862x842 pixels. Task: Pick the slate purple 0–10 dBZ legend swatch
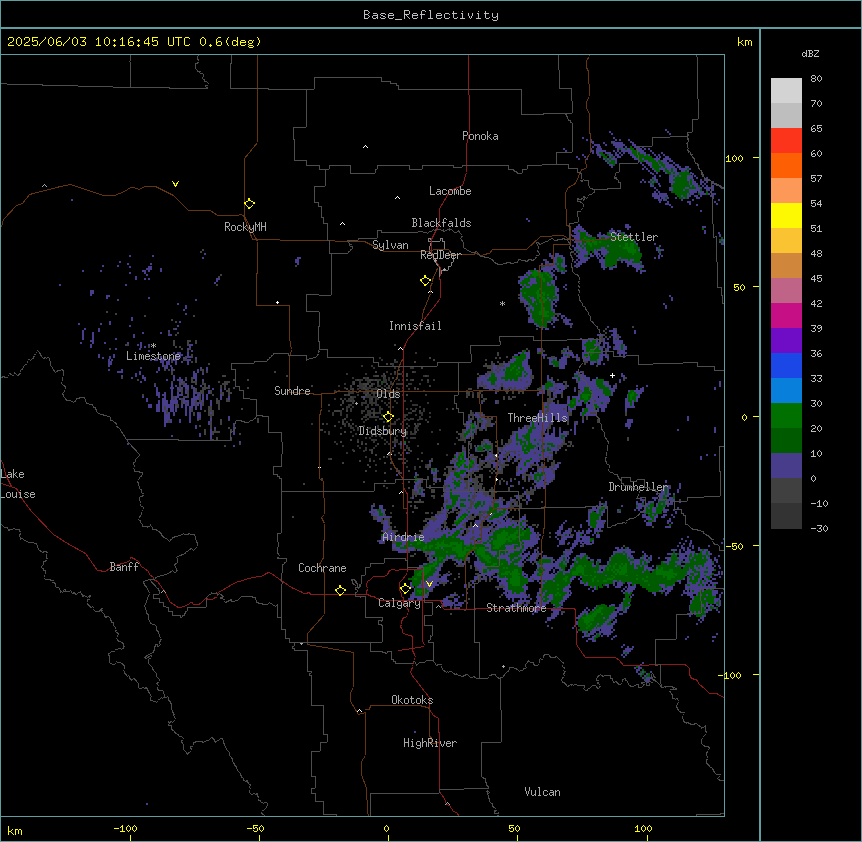pos(786,466)
